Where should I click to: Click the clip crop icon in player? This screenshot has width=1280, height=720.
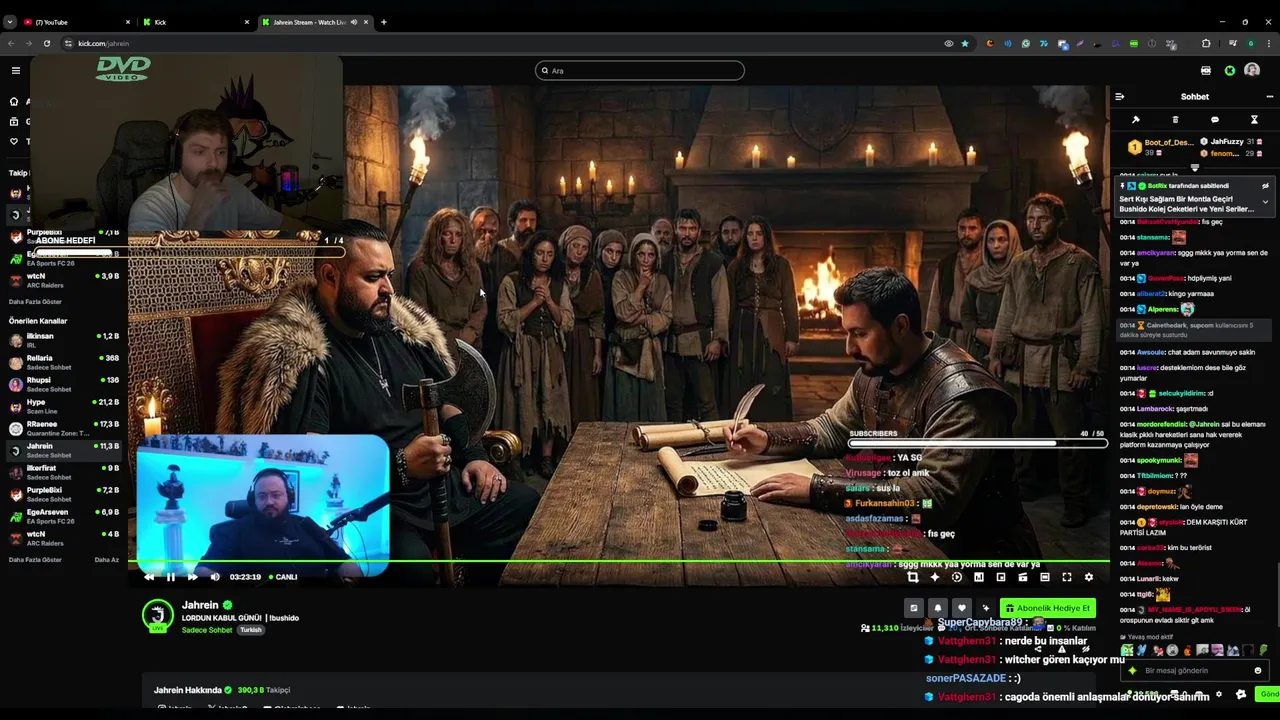click(912, 577)
